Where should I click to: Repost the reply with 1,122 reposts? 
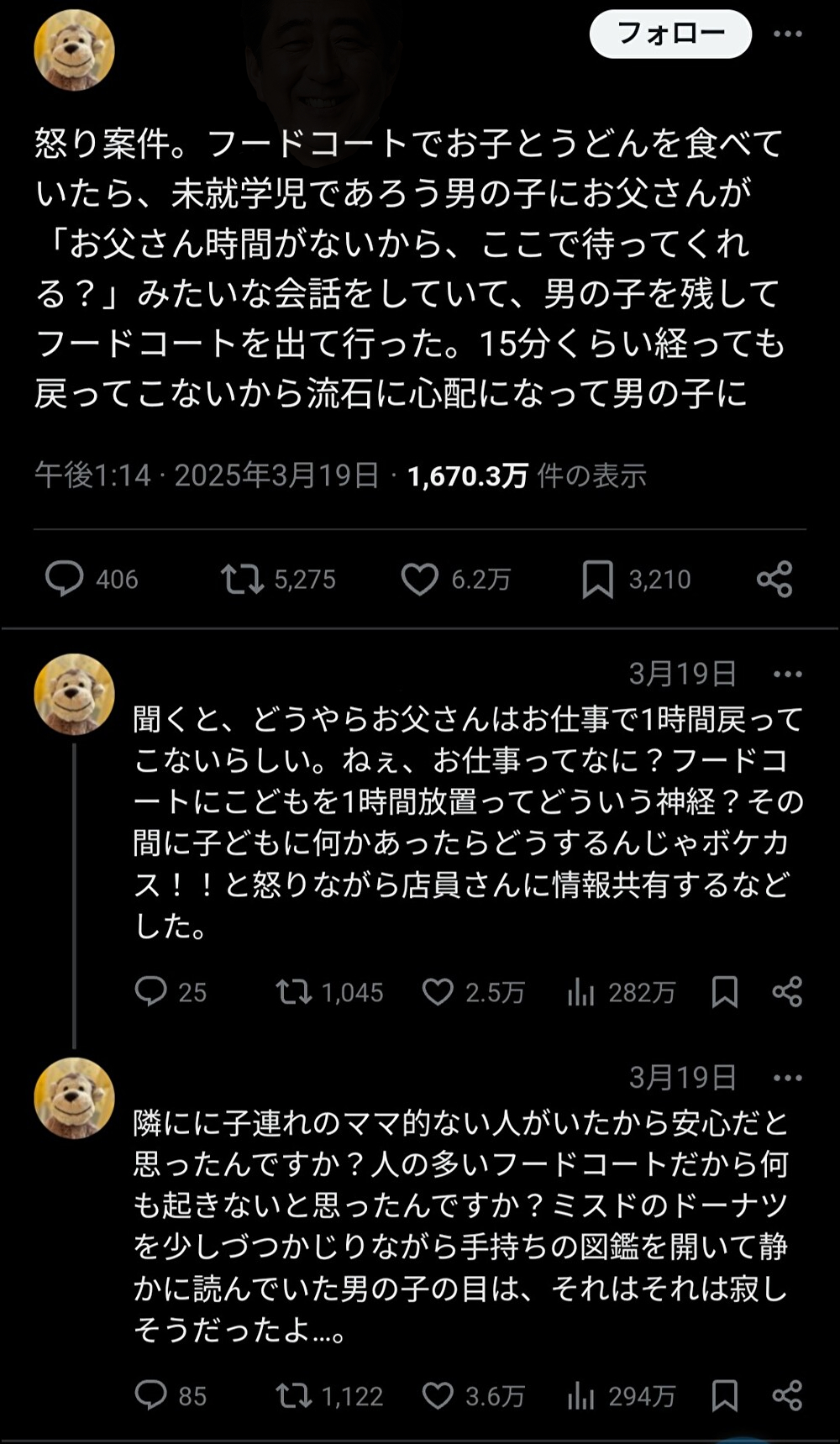click(330, 1396)
